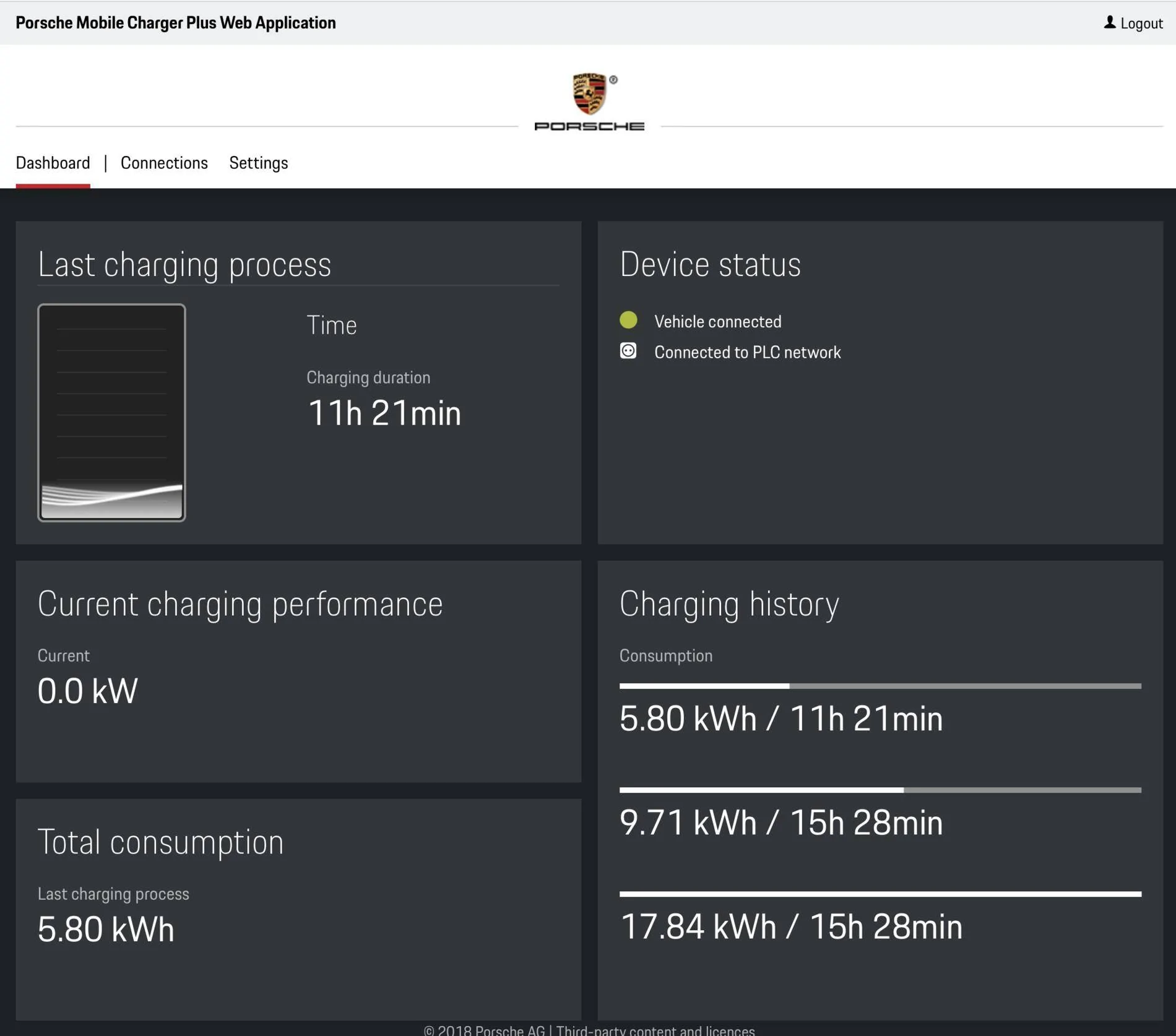This screenshot has height=1036, width=1176.
Task: Click the Charging duration label
Action: click(368, 378)
